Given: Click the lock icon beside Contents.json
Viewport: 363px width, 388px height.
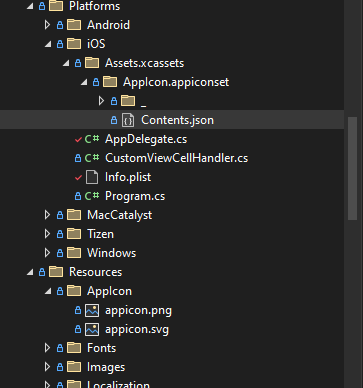Looking at the screenshot, I should [x=114, y=120].
